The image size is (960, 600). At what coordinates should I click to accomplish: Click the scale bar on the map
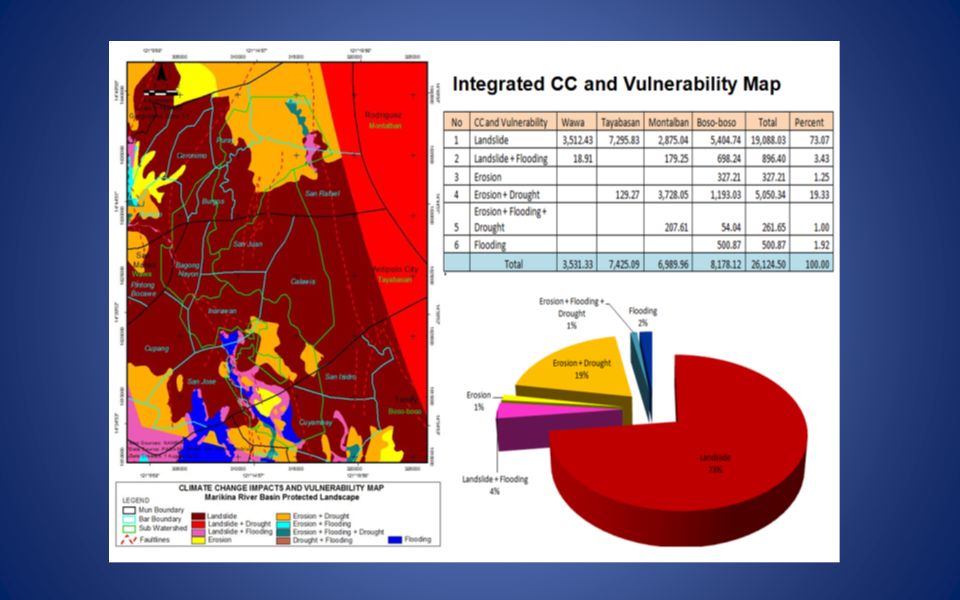click(x=161, y=93)
